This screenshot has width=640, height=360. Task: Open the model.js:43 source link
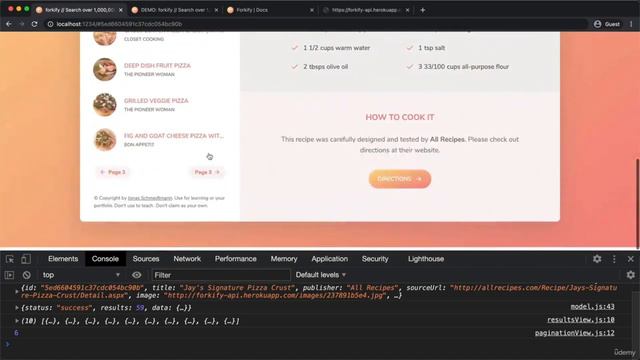pyautogui.click(x=592, y=307)
